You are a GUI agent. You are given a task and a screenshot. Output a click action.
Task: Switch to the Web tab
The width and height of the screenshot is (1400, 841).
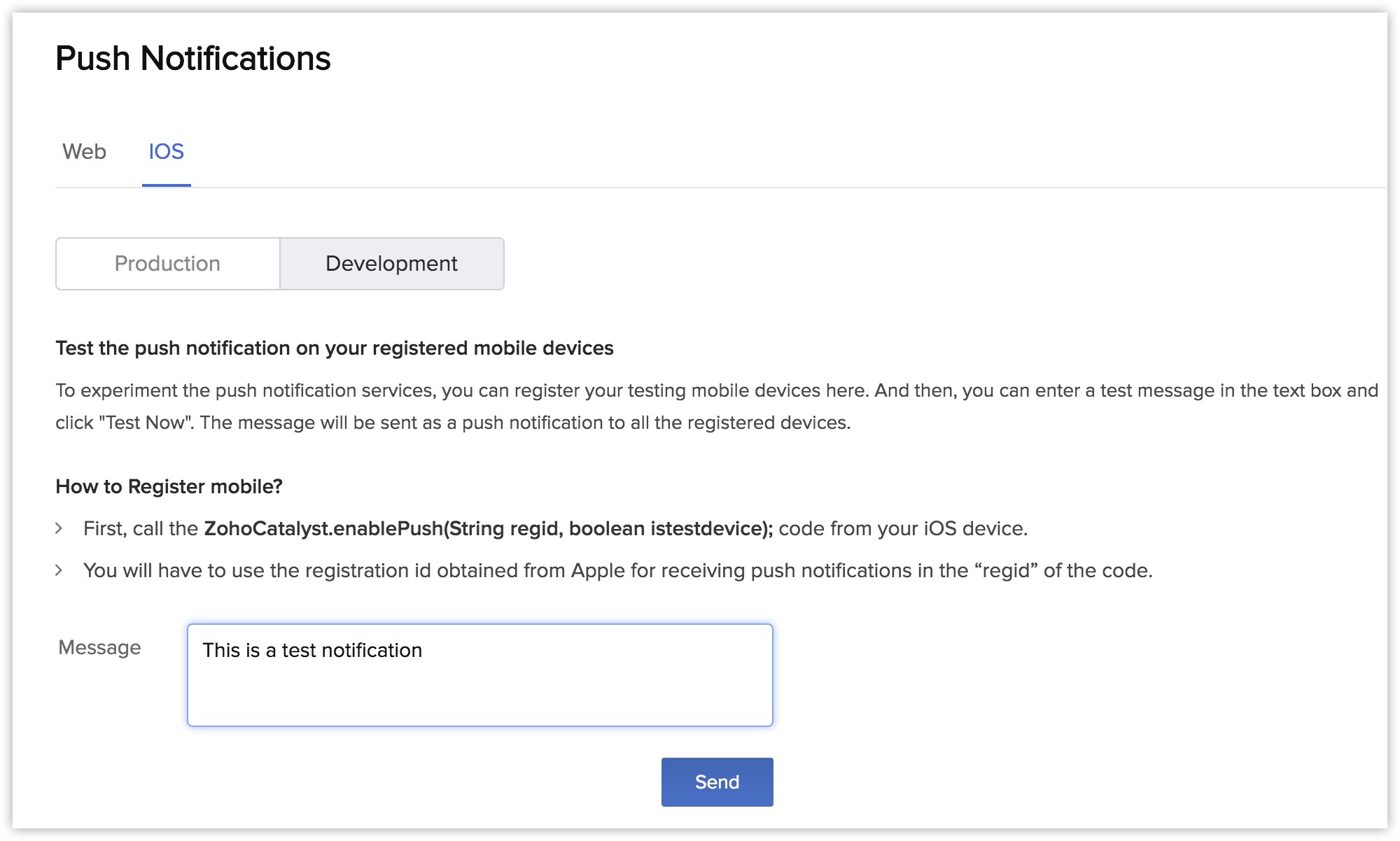(x=84, y=152)
